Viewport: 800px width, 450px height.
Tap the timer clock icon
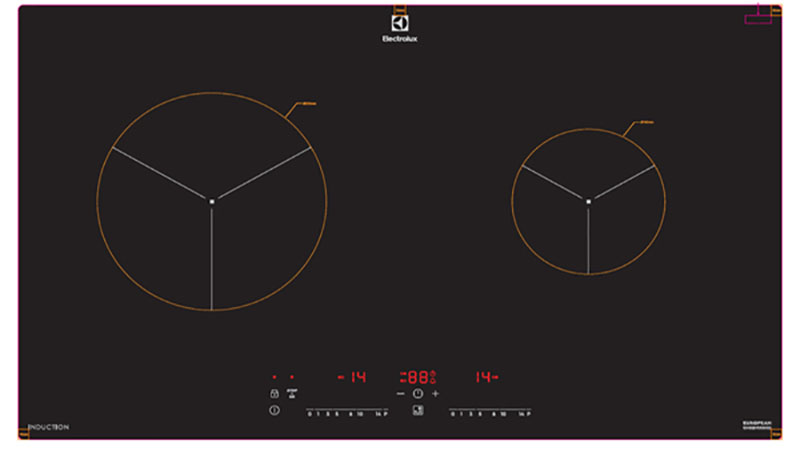418,394
